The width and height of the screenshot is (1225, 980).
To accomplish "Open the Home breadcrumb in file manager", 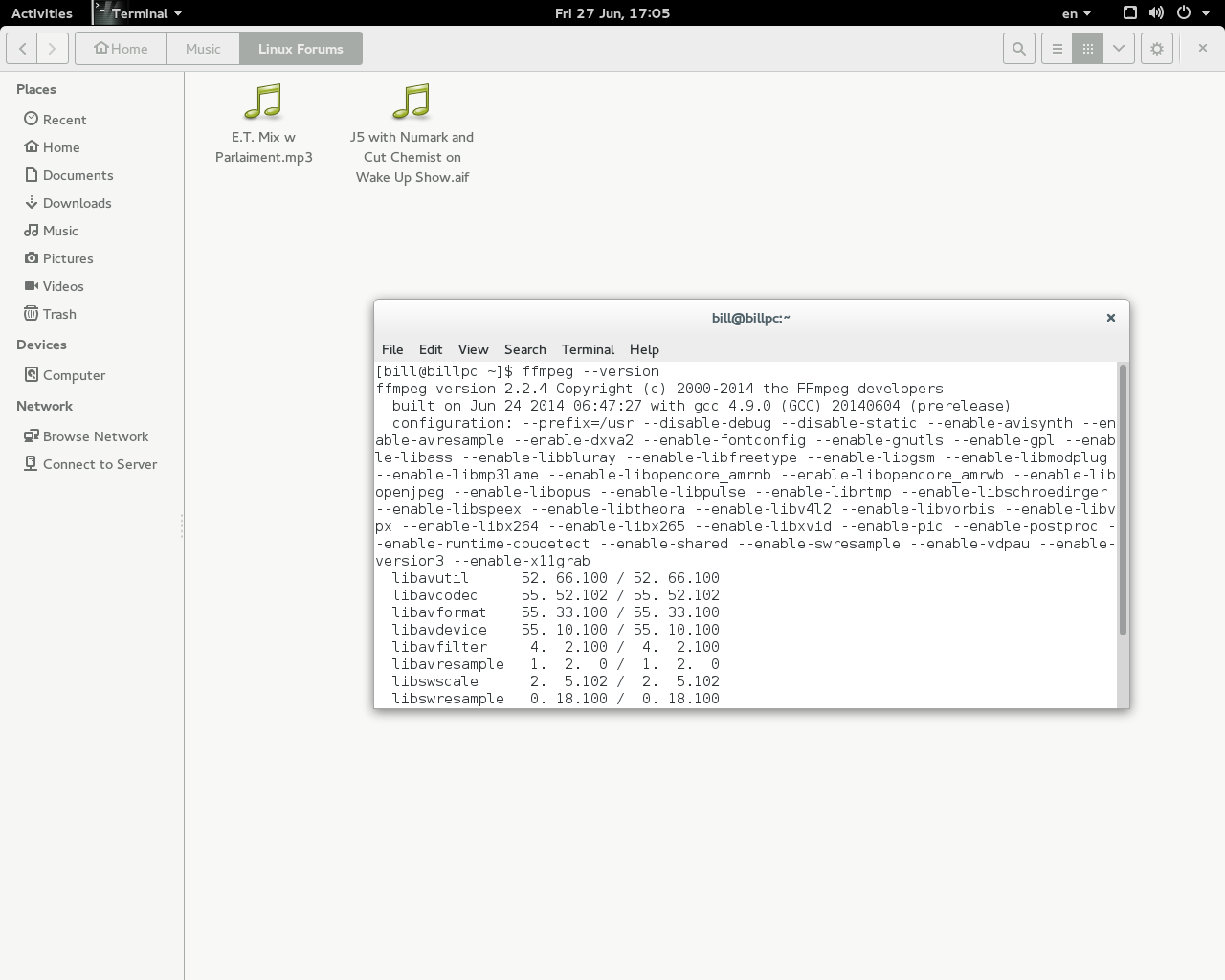I will pyautogui.click(x=121, y=49).
